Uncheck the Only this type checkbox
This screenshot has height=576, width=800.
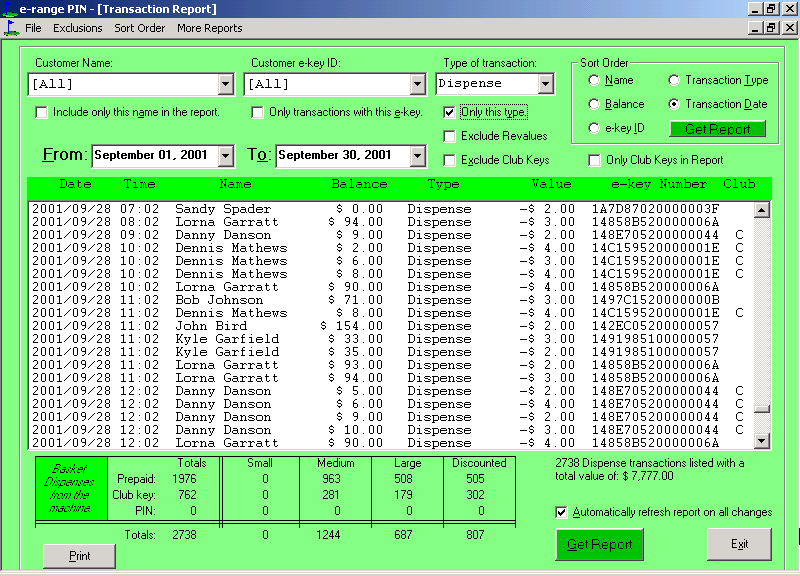[x=450, y=112]
